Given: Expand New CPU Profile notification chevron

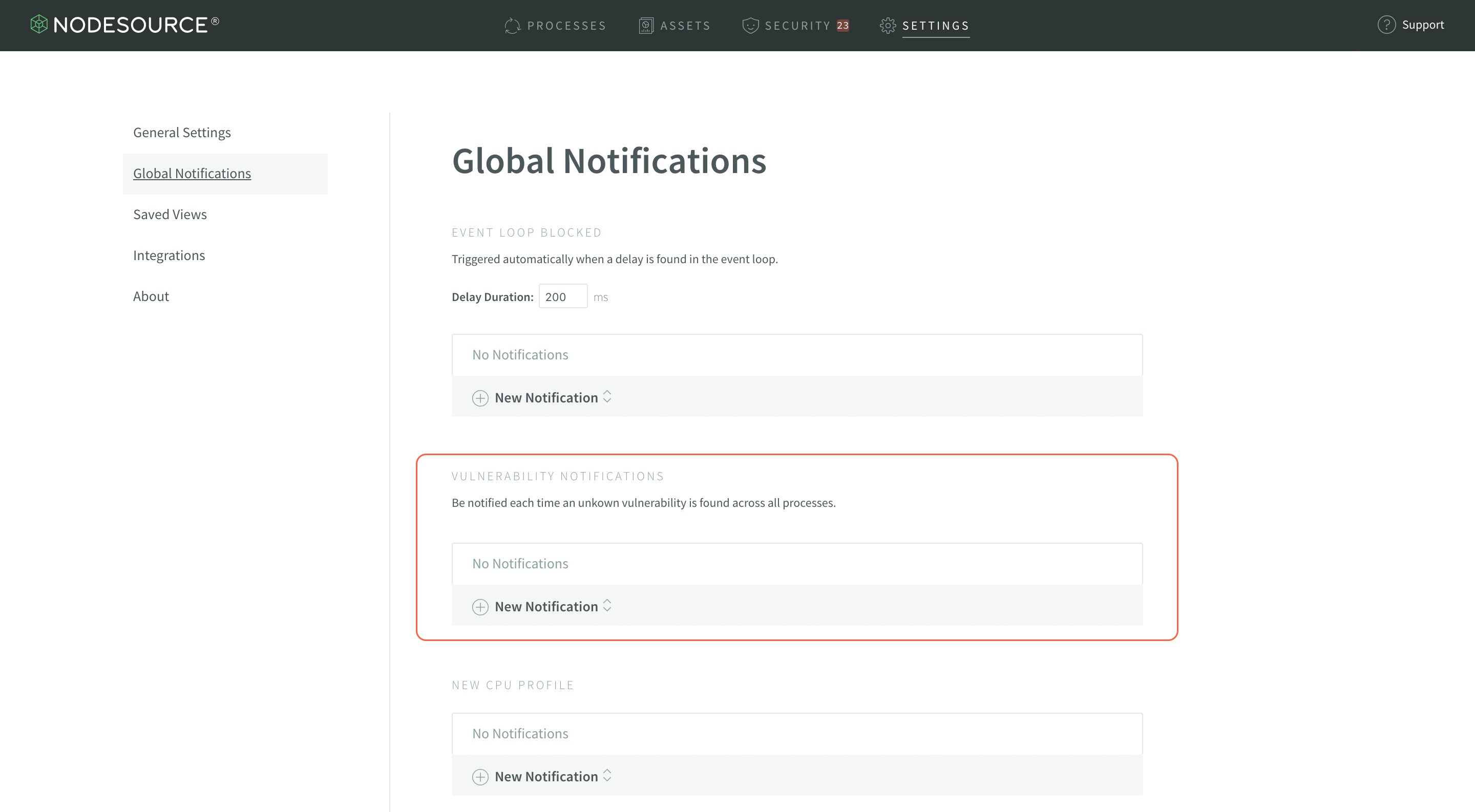Looking at the screenshot, I should (x=607, y=775).
